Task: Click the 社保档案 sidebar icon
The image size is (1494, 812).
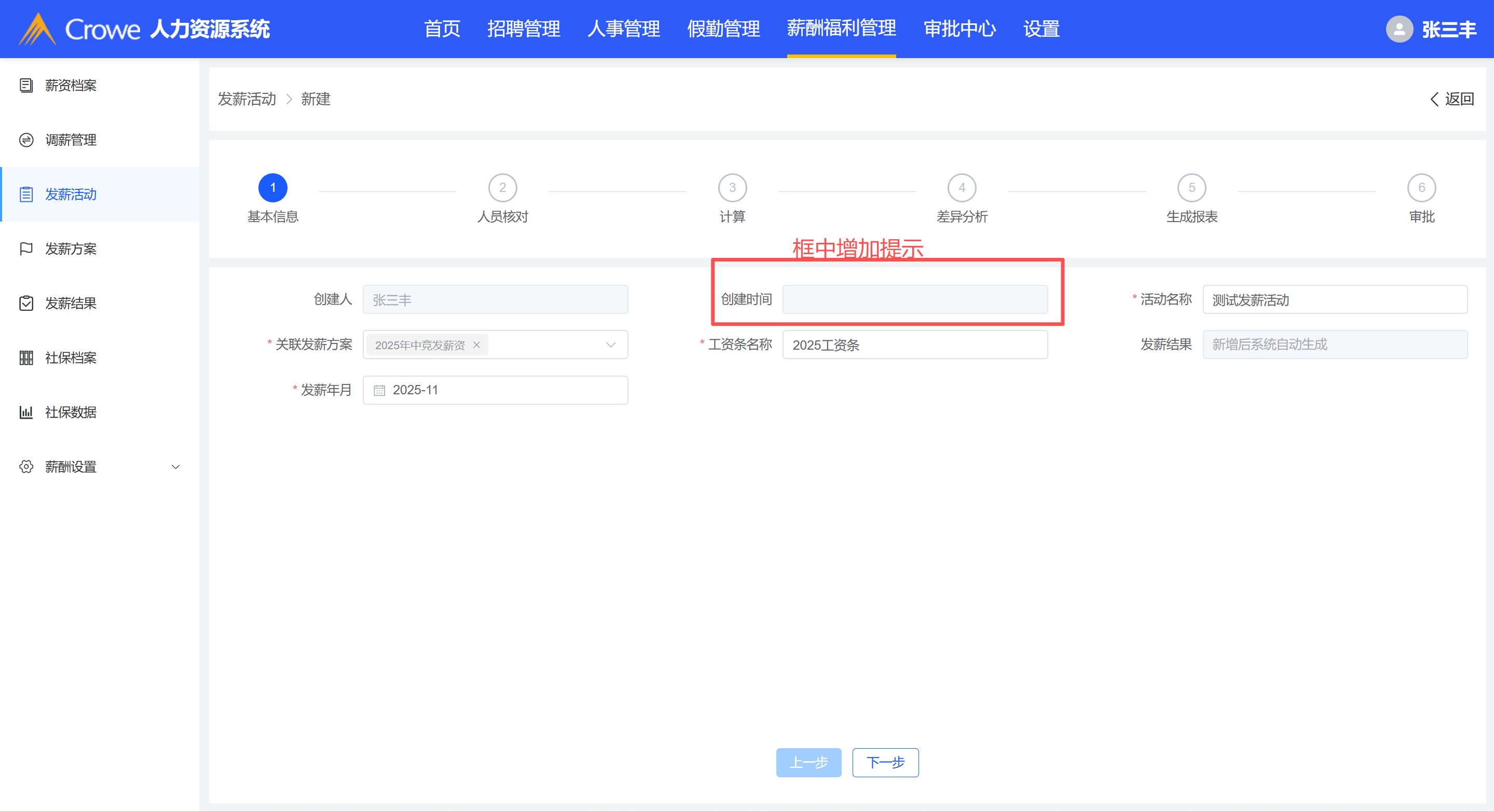Action: (x=26, y=358)
